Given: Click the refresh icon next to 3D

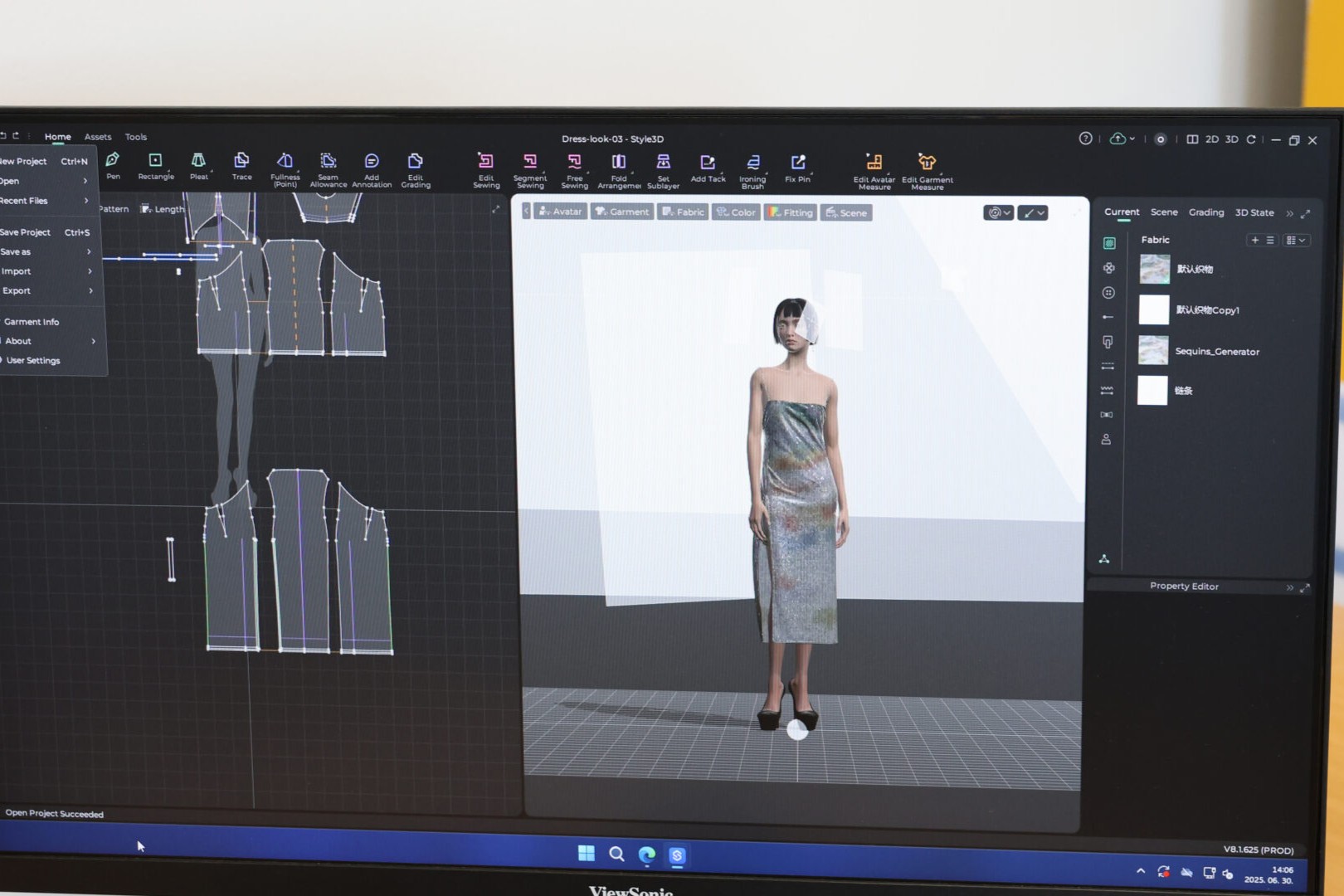Looking at the screenshot, I should point(1250,139).
